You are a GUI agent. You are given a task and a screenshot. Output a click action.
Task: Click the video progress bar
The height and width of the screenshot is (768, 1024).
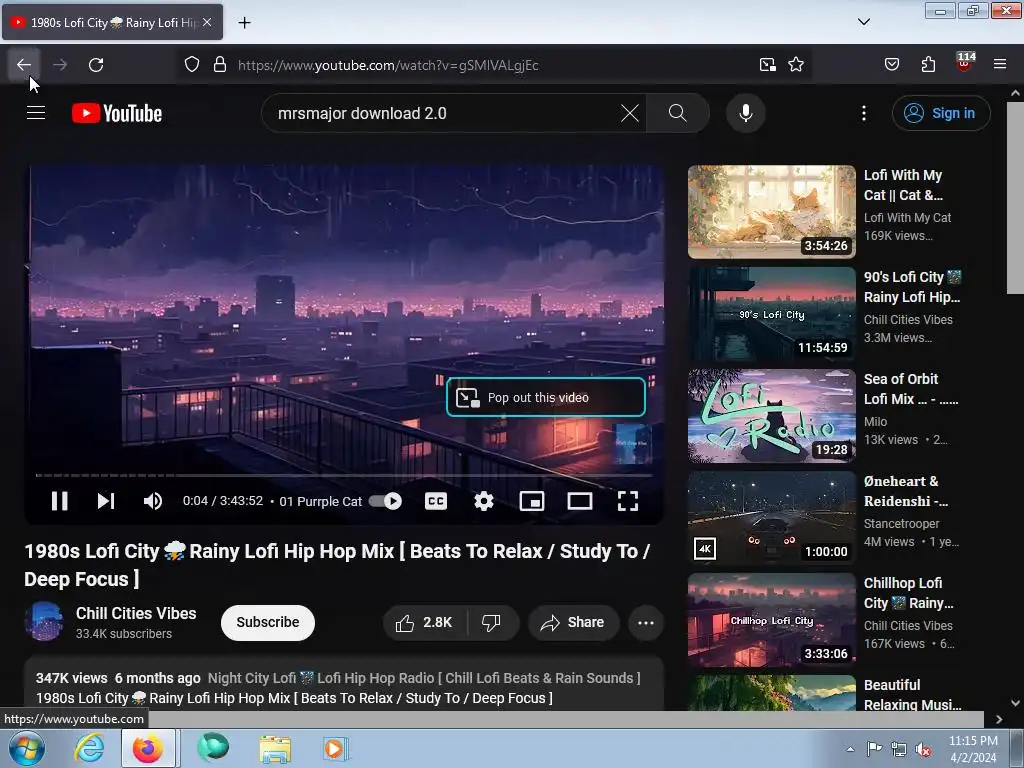[344, 475]
